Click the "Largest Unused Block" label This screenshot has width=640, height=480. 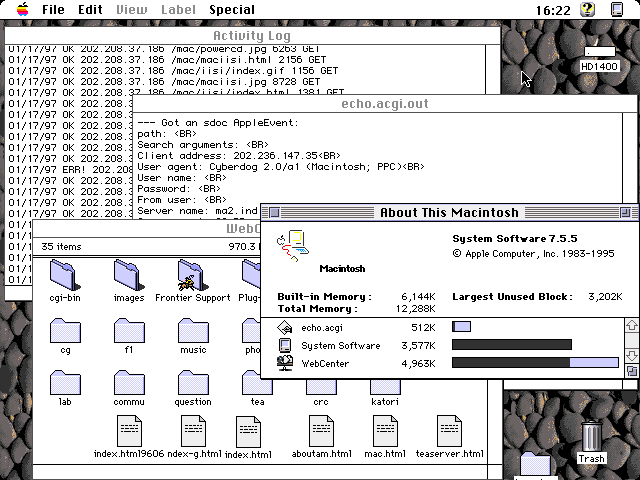coord(512,297)
